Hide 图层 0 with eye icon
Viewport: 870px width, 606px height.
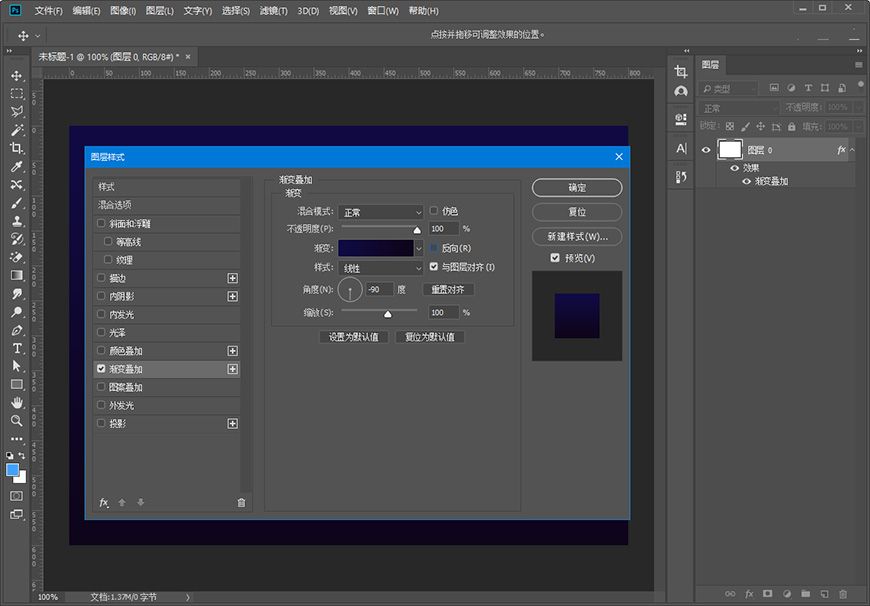[706, 150]
